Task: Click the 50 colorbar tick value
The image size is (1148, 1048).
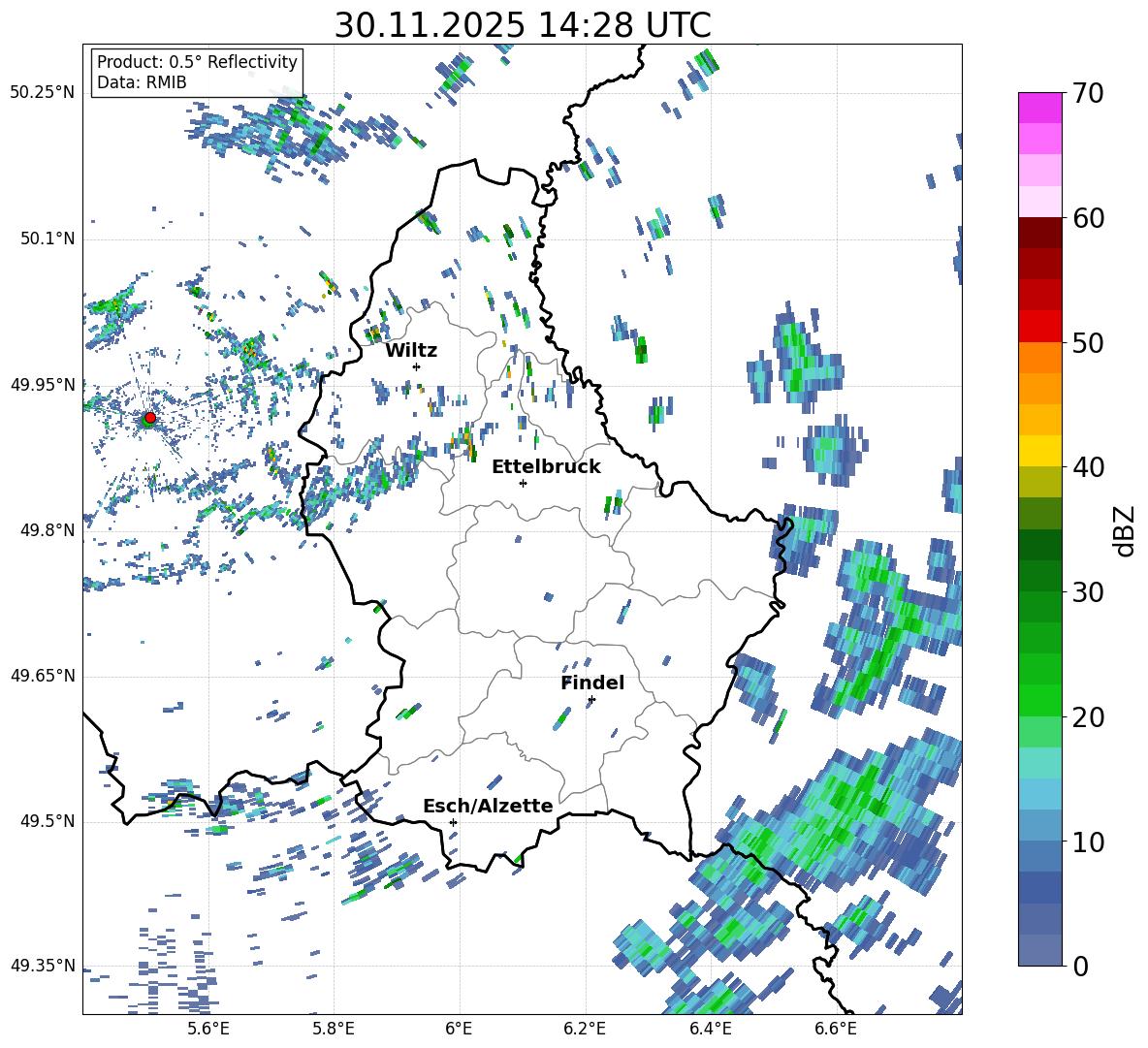Action: coord(1088,343)
